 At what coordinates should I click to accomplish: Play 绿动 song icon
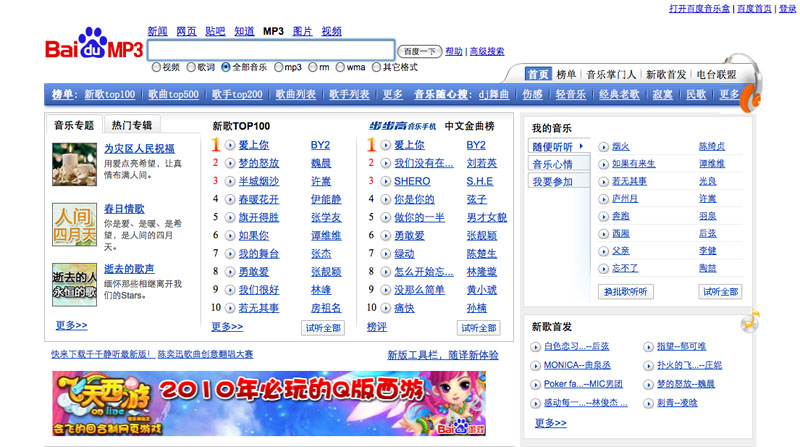[386, 254]
